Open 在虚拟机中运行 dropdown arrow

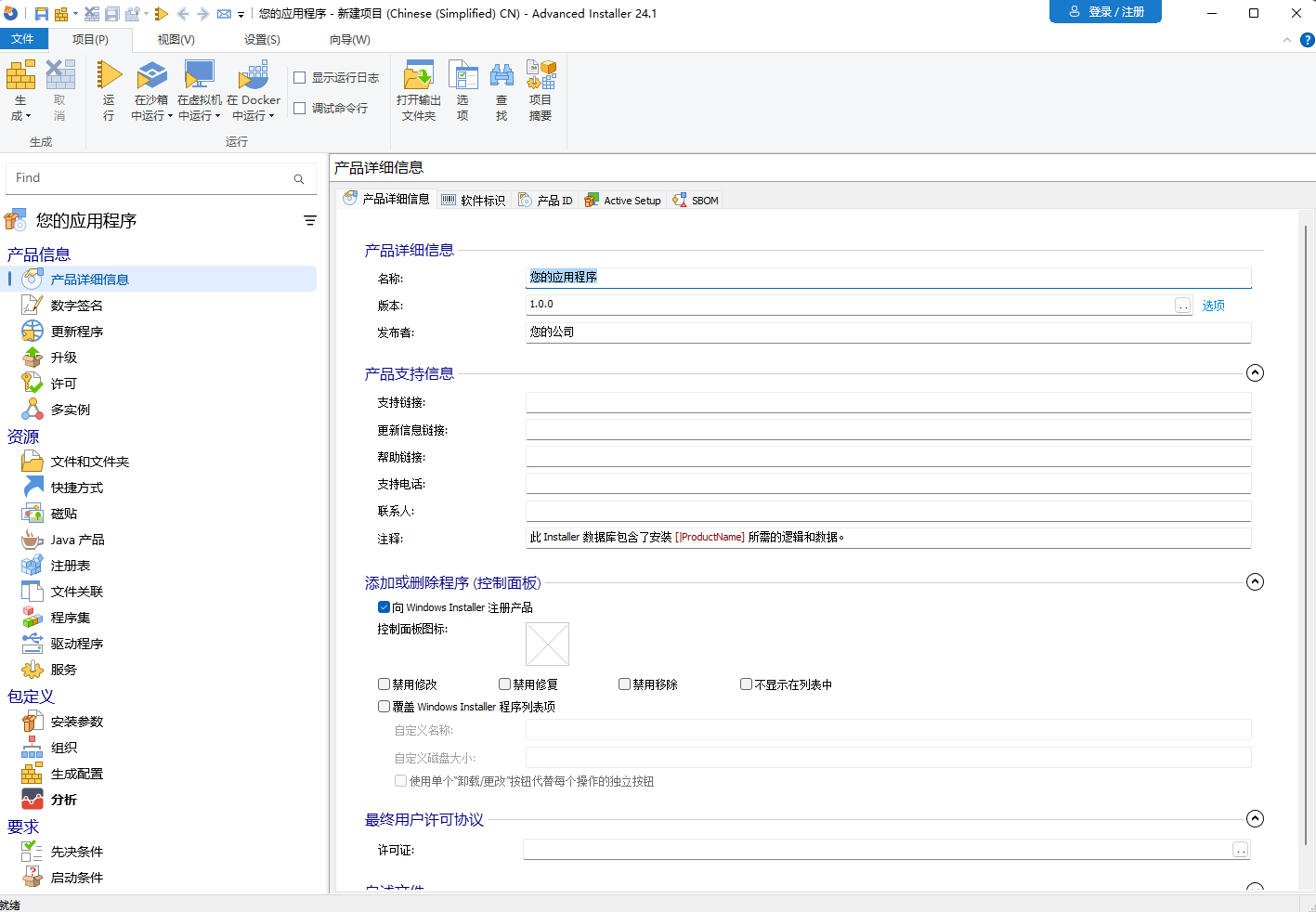click(x=217, y=116)
